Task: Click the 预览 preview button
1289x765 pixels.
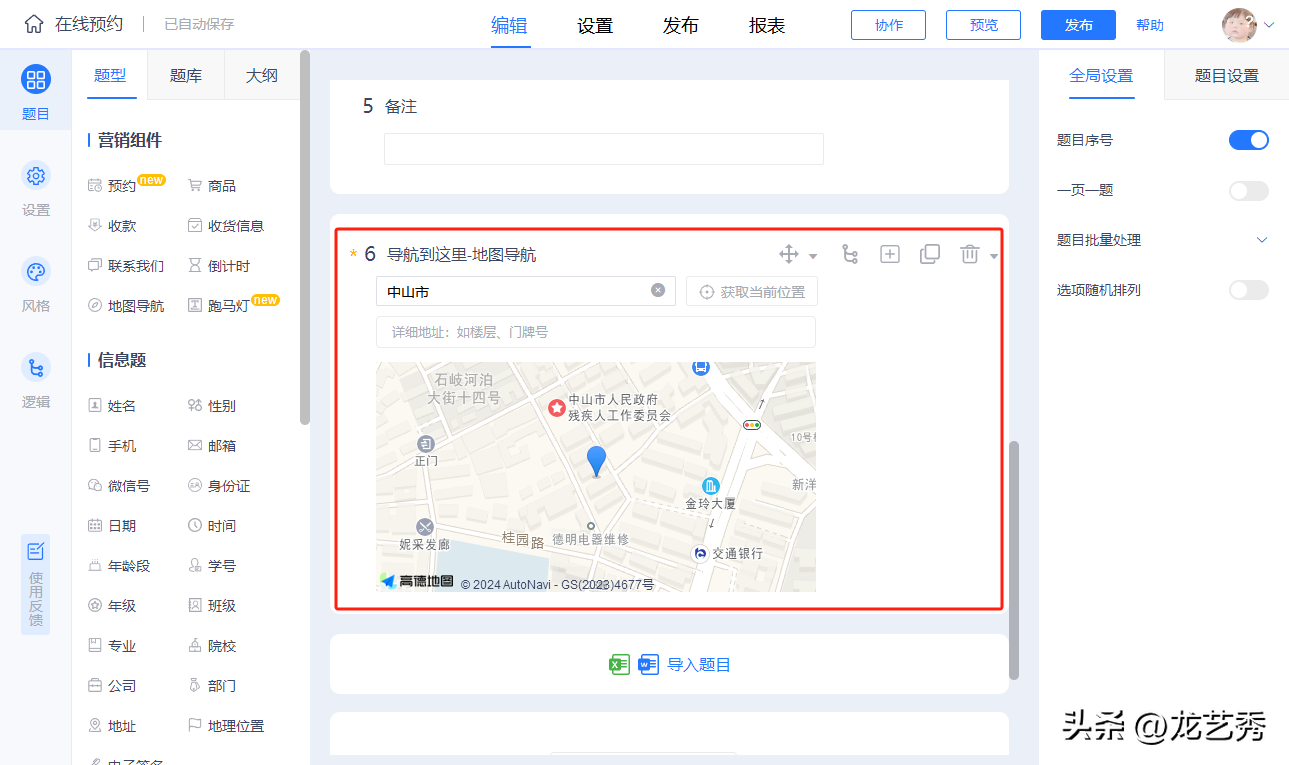Action: pos(983,25)
